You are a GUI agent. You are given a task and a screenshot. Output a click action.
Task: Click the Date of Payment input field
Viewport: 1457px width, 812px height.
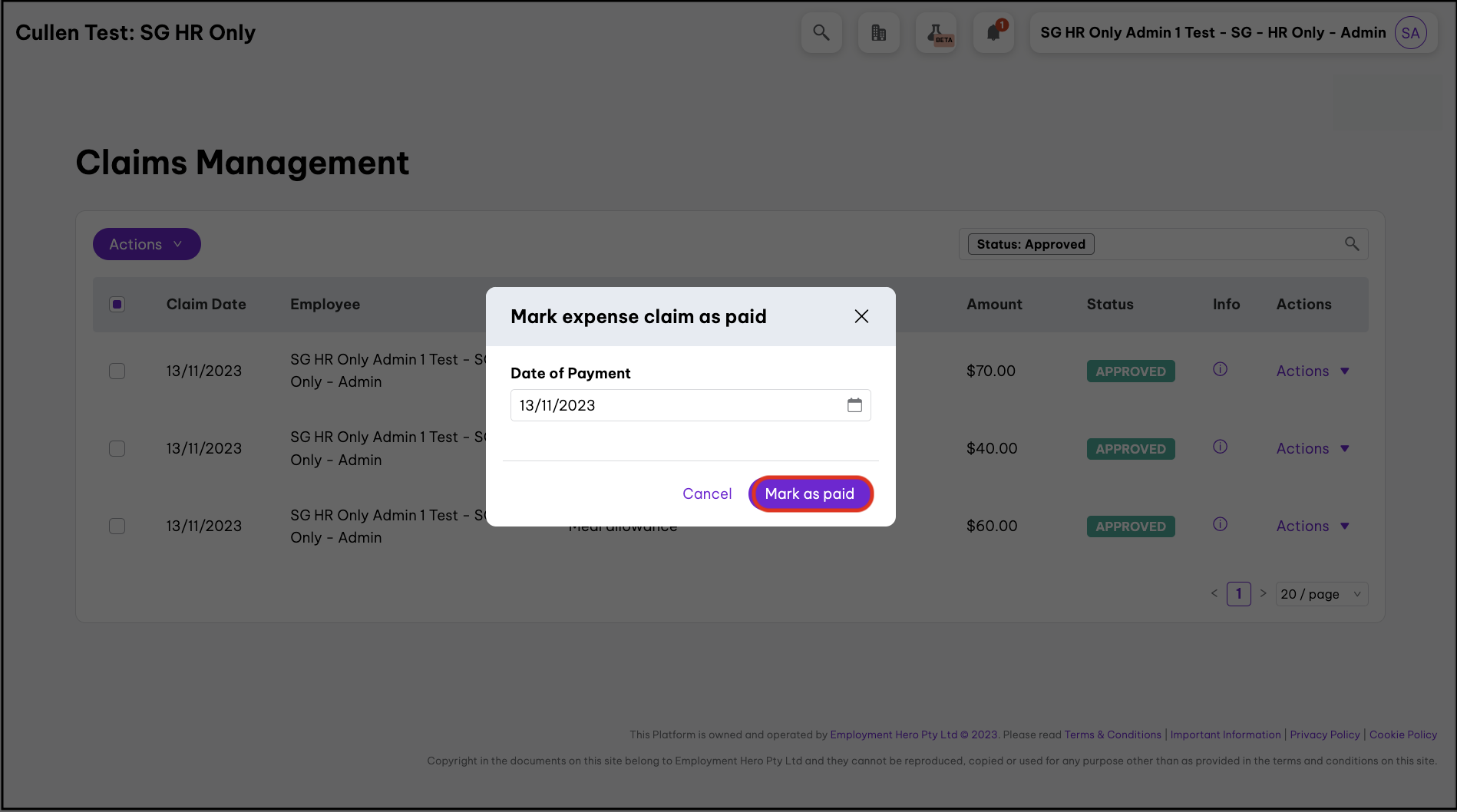click(676, 405)
